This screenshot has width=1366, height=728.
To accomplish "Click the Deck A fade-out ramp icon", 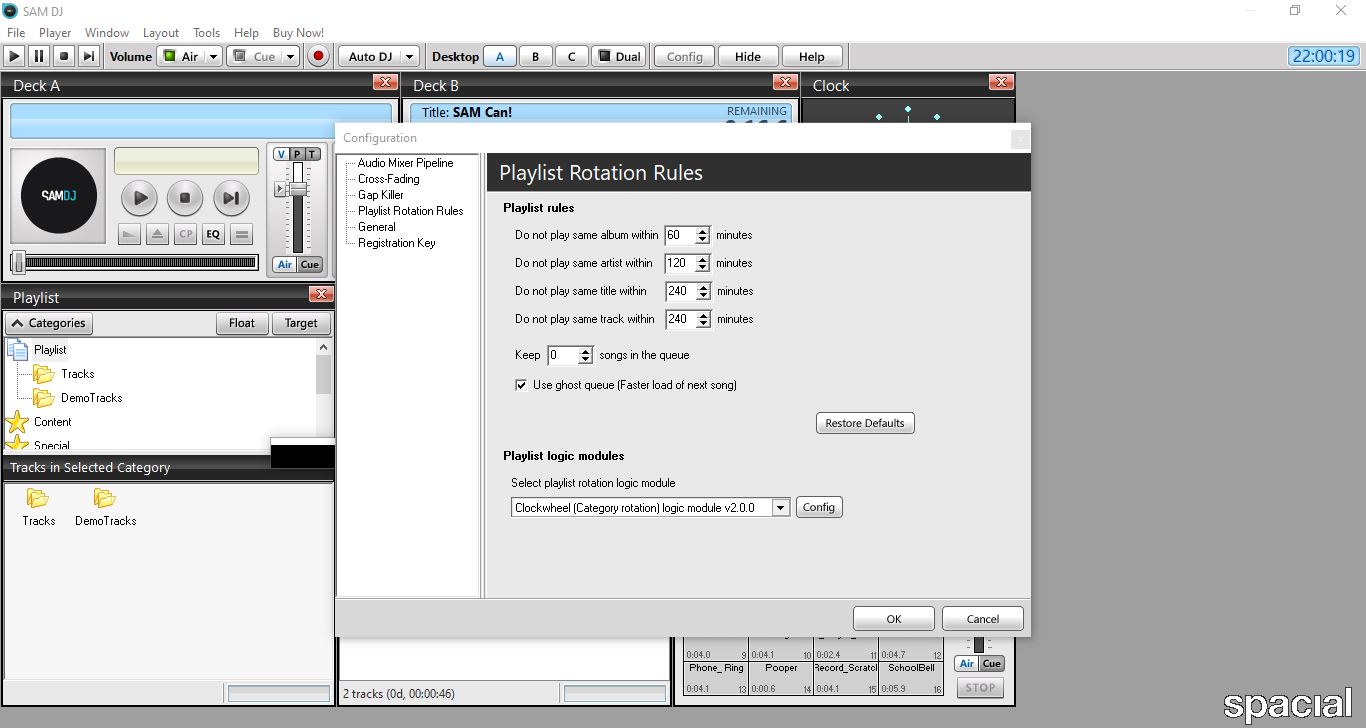I will click(x=129, y=235).
